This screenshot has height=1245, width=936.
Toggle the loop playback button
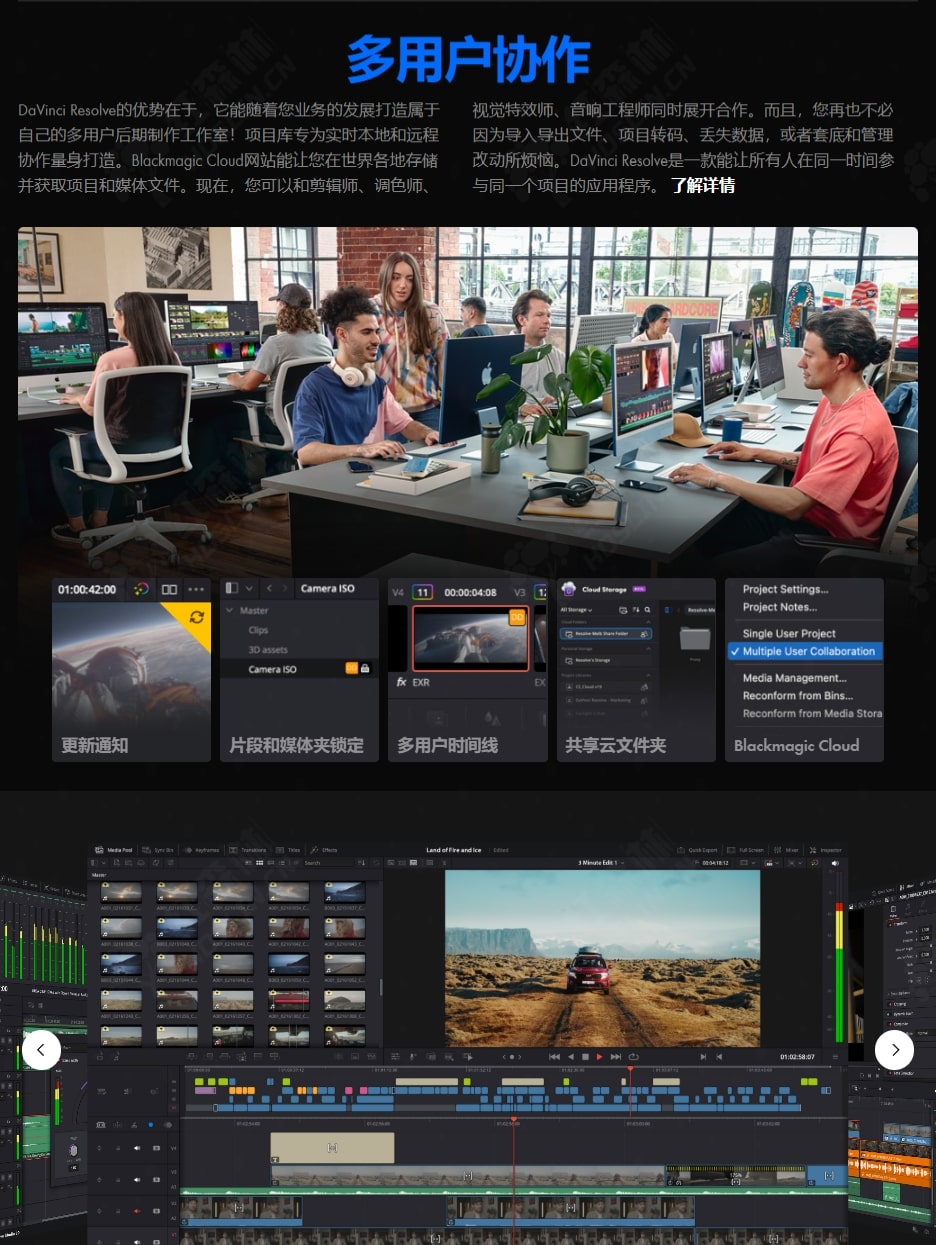[633, 1056]
